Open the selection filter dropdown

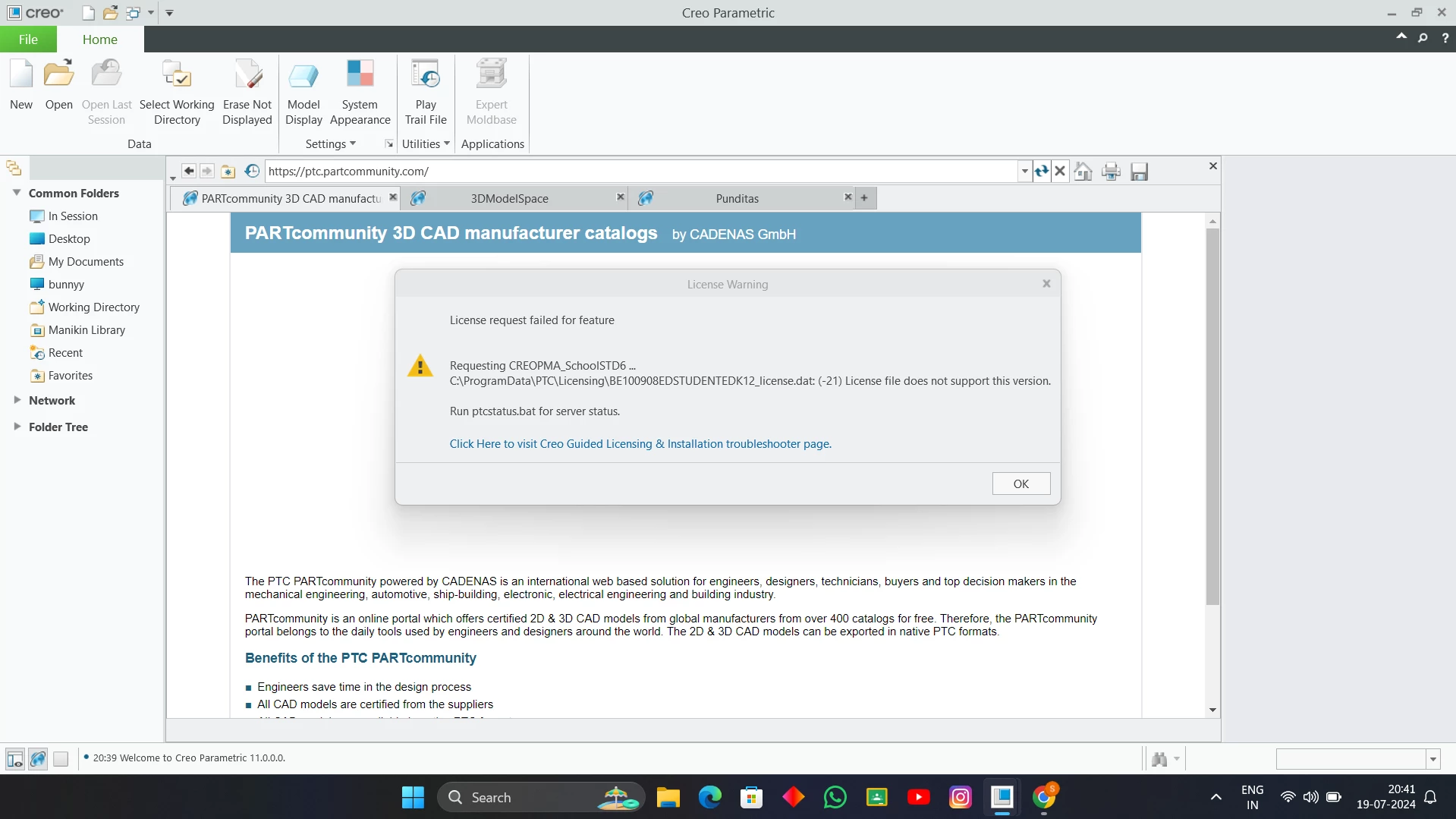click(1432, 759)
